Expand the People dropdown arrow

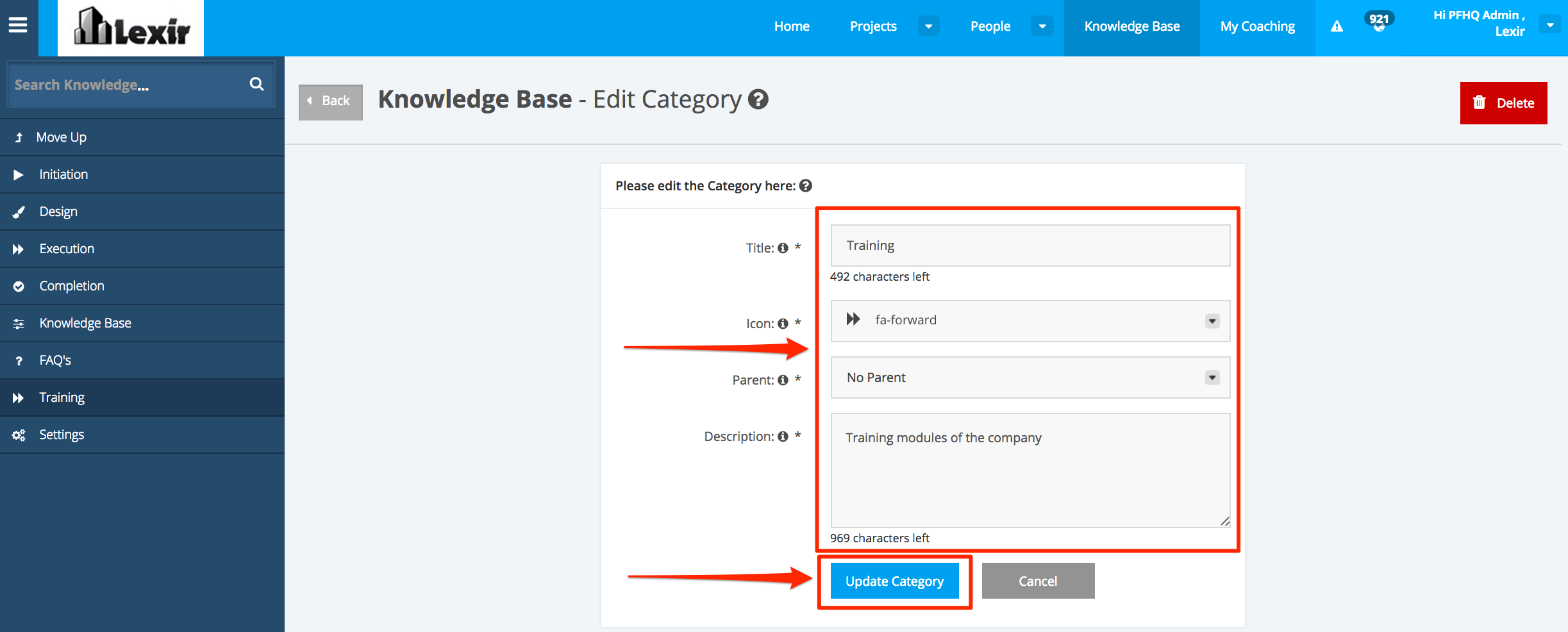tap(1042, 26)
